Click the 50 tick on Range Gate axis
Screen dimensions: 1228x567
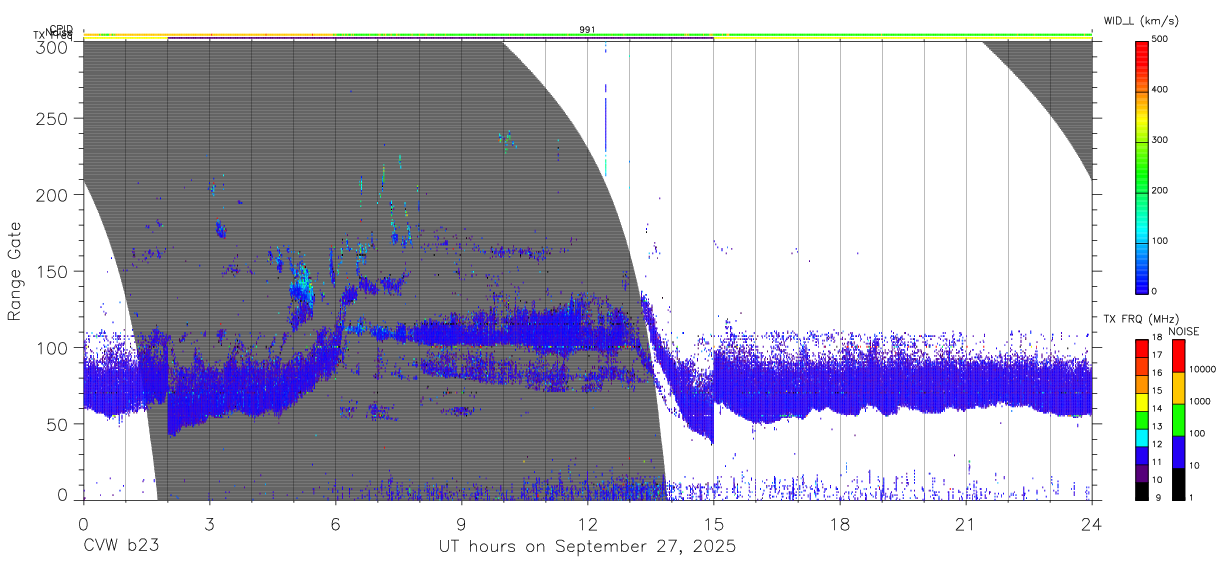59,424
